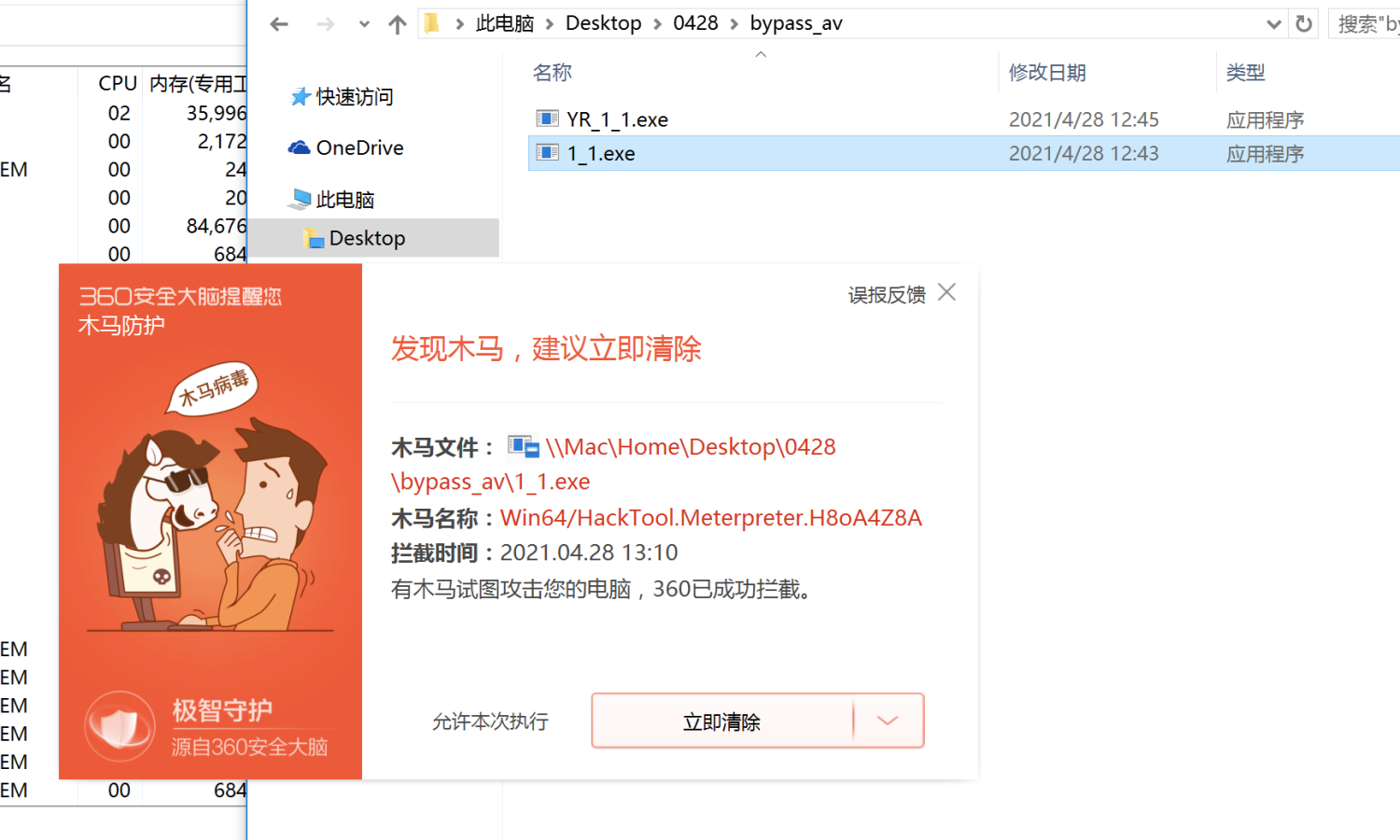Close the 360 trojan alert popup
This screenshot has height=840, width=1400.
coord(946,292)
